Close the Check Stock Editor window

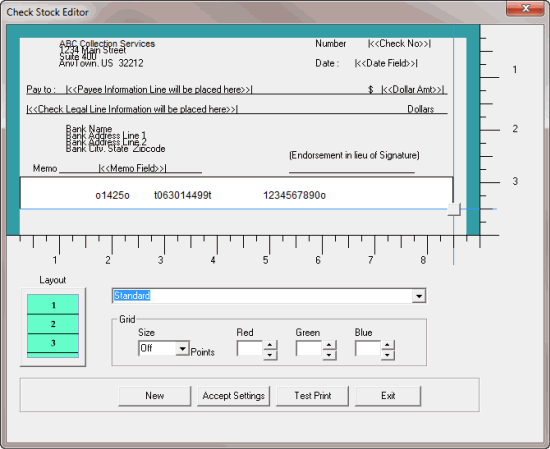525,8
